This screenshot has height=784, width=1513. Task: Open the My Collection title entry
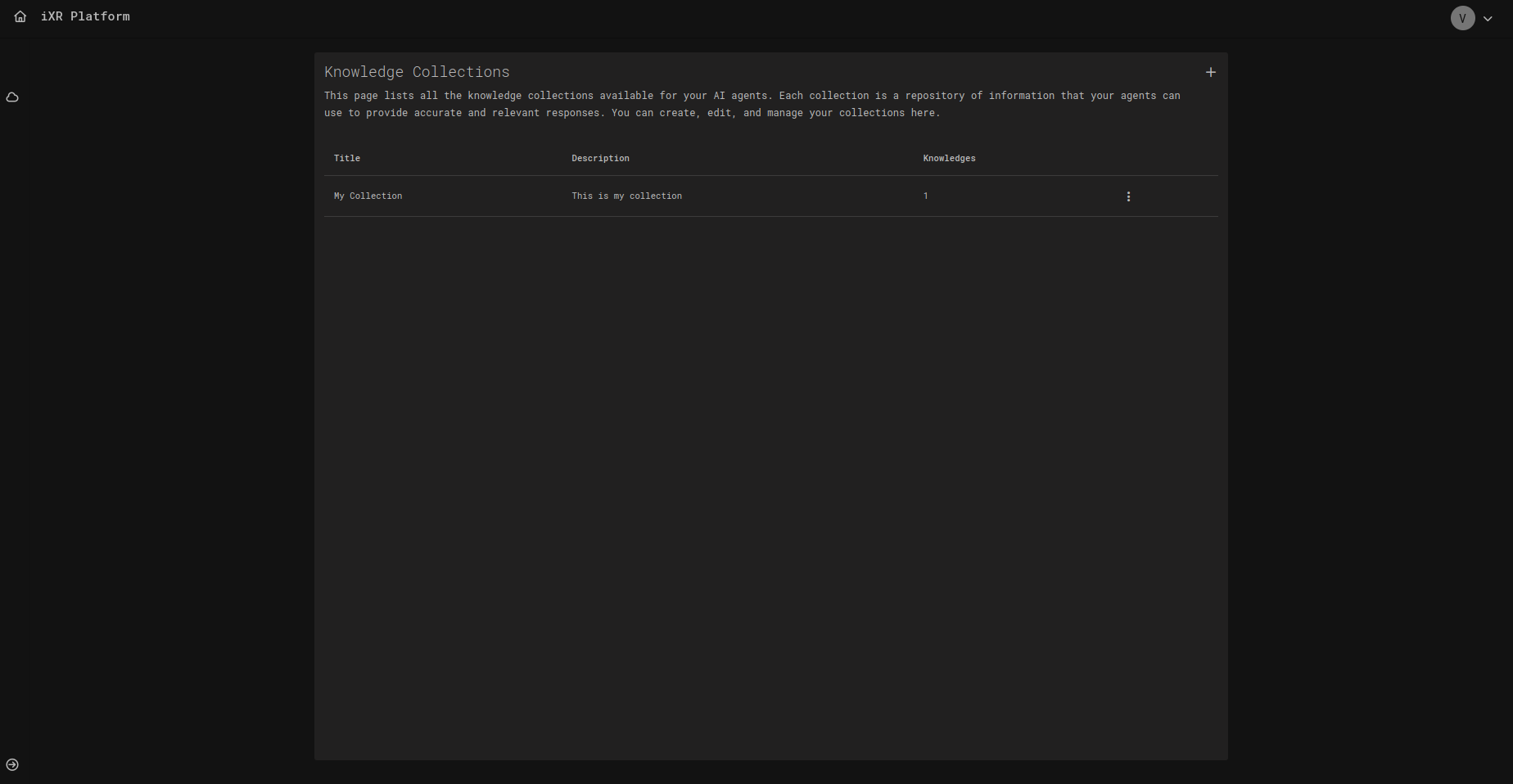tap(368, 196)
